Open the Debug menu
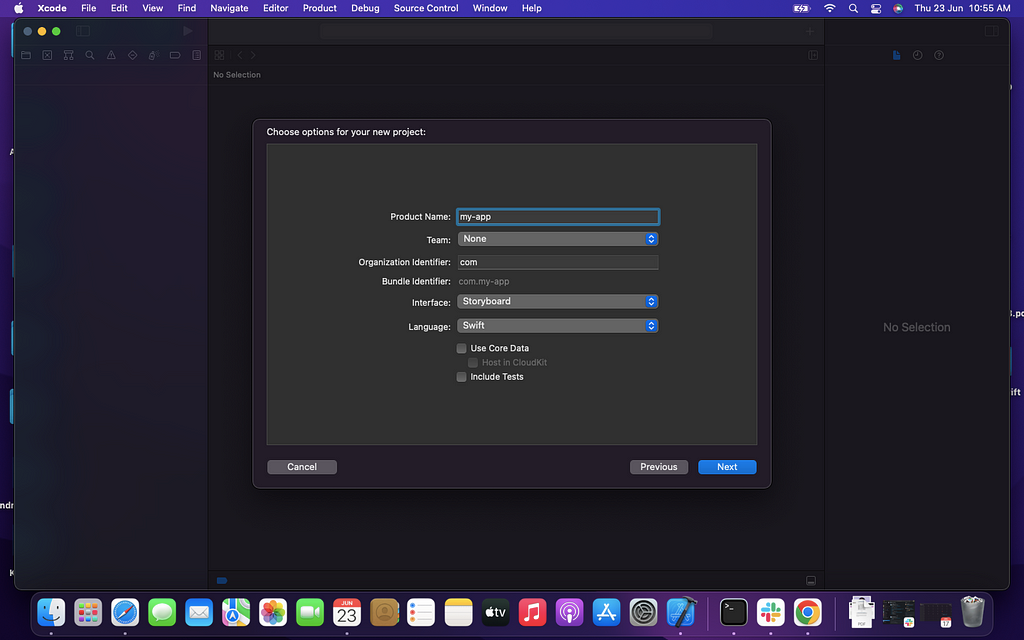Screen dimensions: 1024x640 click(365, 8)
